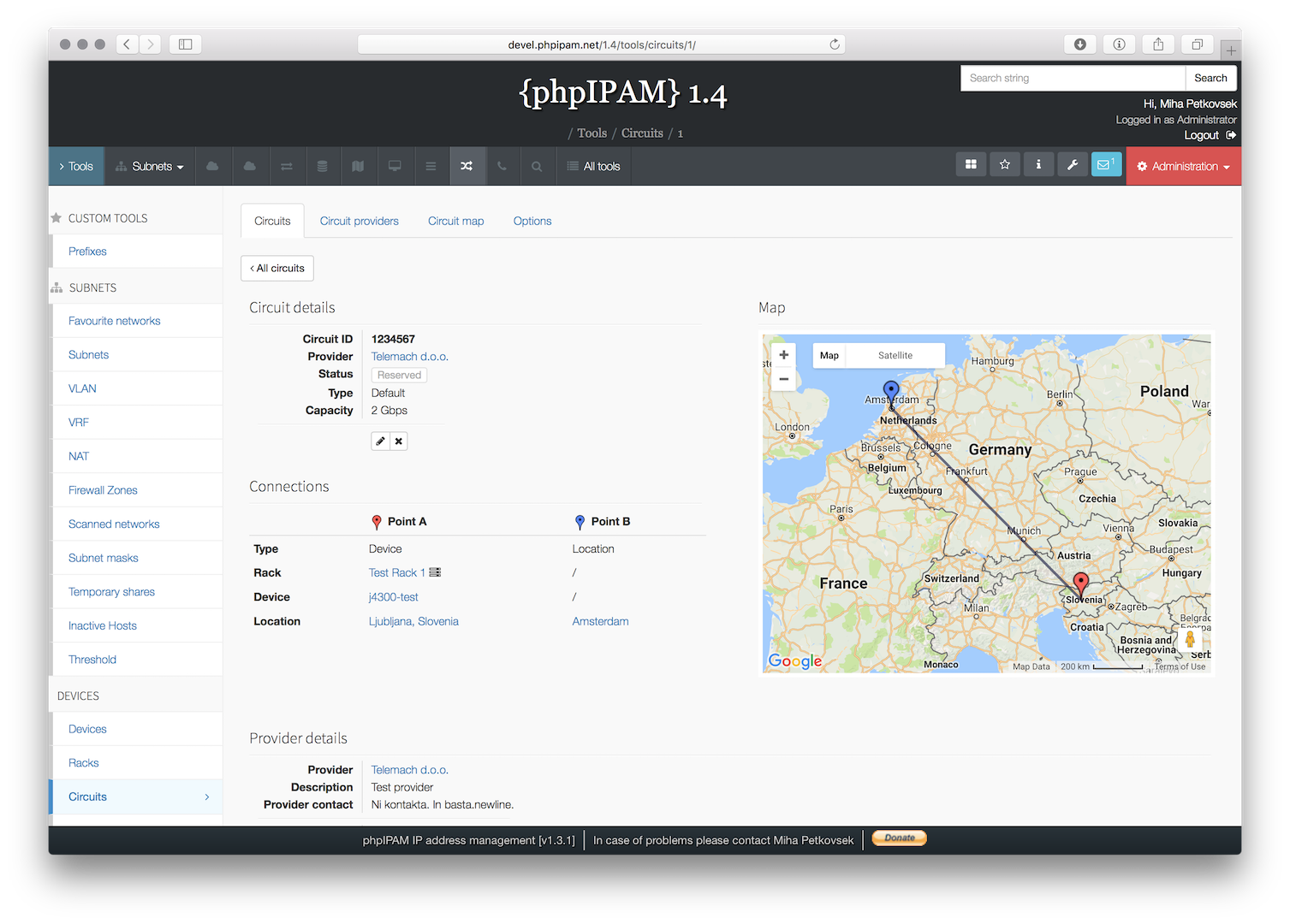Open the mail notifications icon
1290x924 pixels.
pyautogui.click(x=1106, y=163)
